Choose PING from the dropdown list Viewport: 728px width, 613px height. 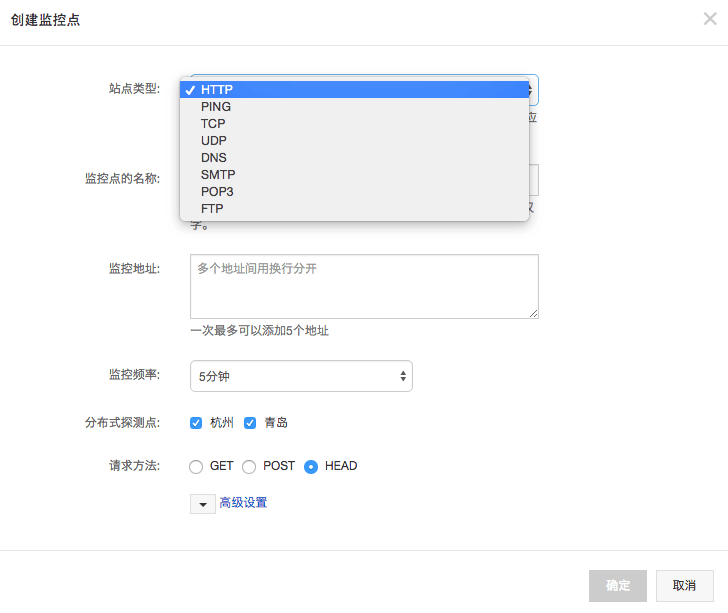click(x=216, y=107)
